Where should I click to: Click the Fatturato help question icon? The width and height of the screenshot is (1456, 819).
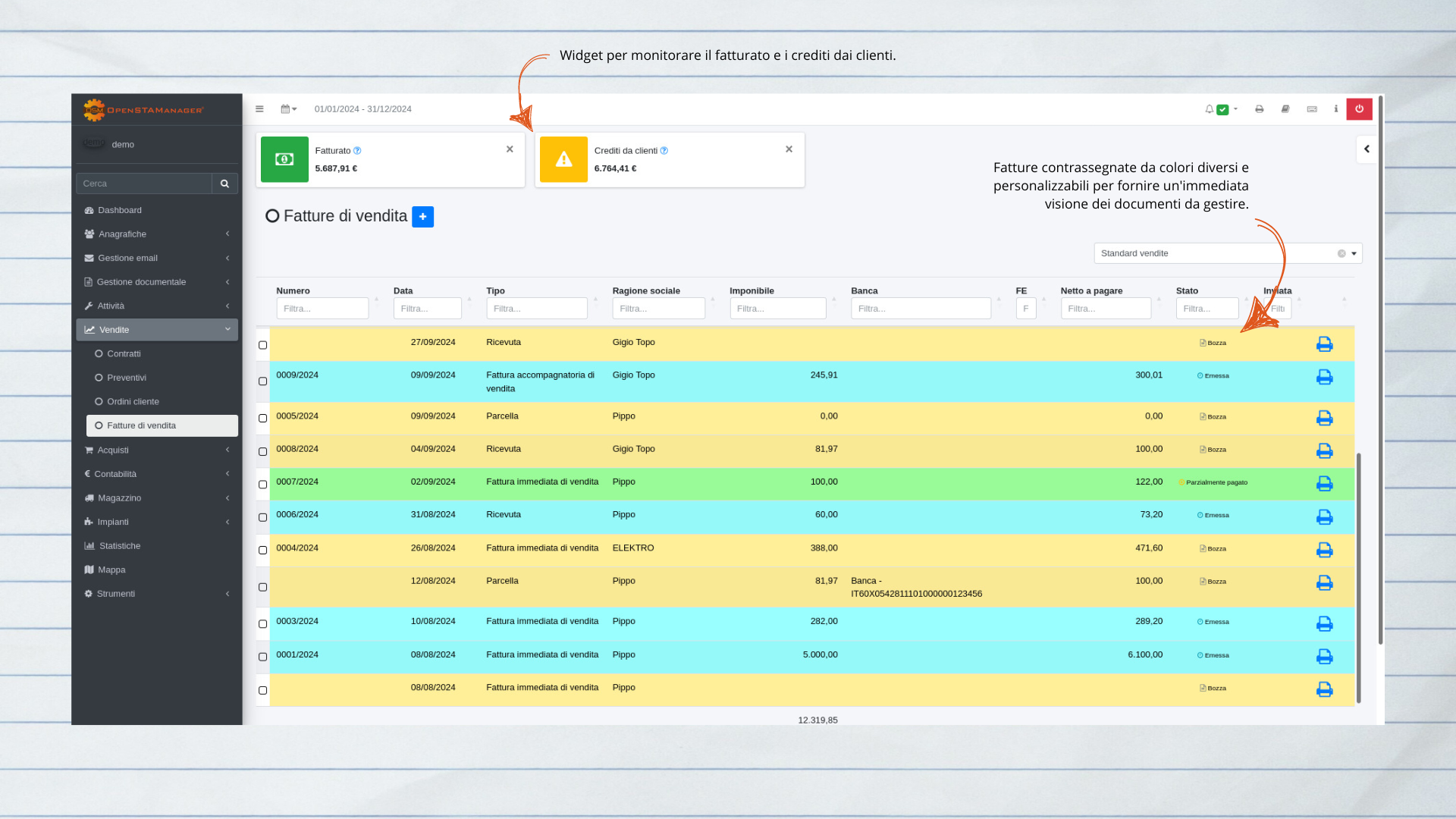[x=357, y=151]
